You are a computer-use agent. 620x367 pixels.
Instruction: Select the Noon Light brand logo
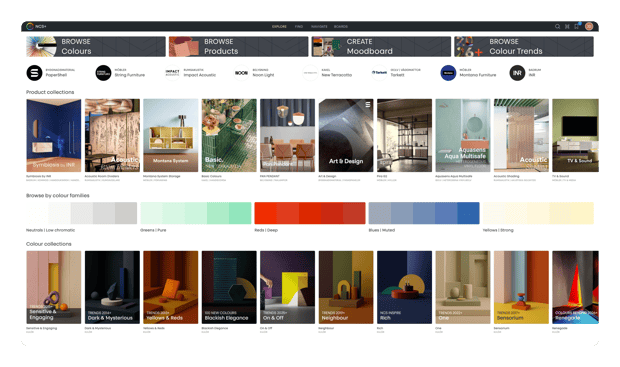241,73
